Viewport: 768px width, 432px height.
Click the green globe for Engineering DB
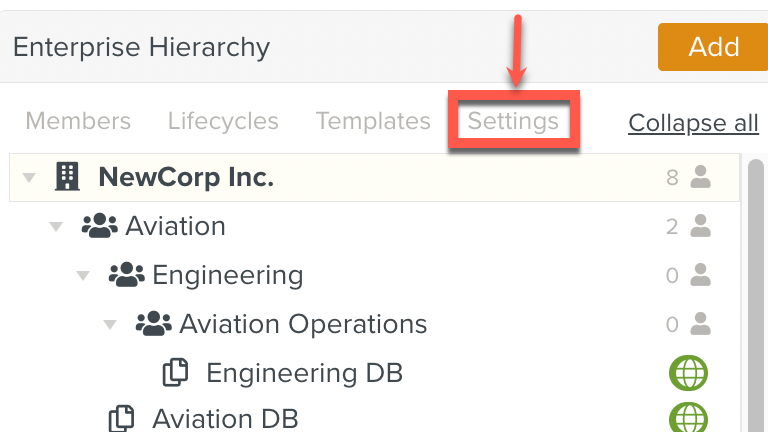point(688,373)
